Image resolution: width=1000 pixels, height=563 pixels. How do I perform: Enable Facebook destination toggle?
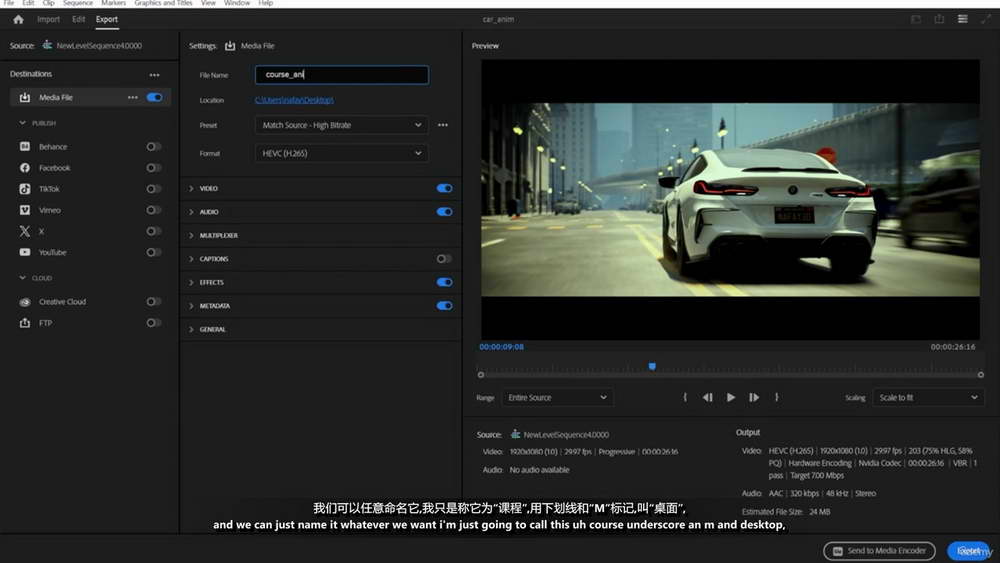click(x=153, y=168)
